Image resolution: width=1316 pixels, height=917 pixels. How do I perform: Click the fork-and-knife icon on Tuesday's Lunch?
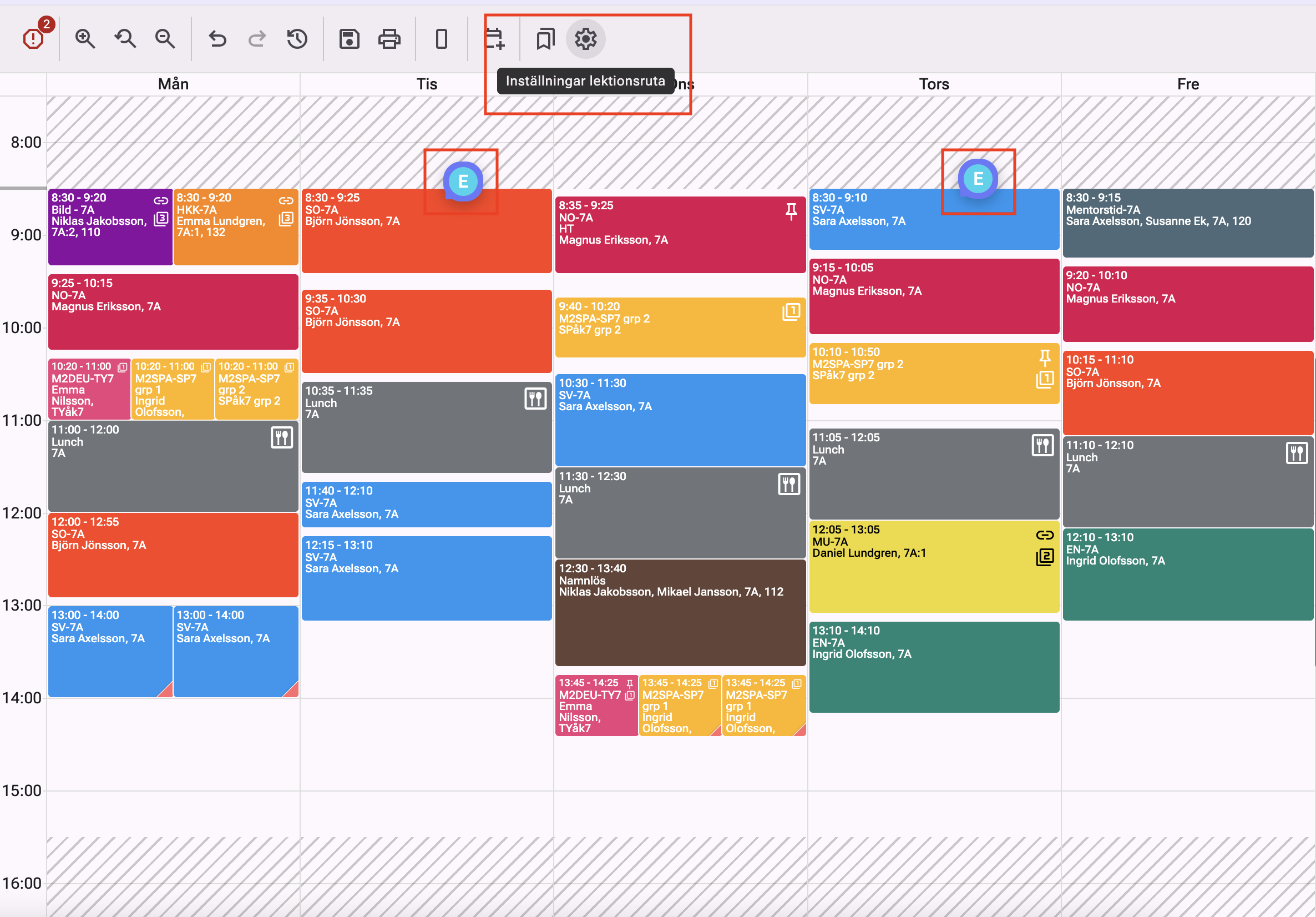[x=535, y=398]
